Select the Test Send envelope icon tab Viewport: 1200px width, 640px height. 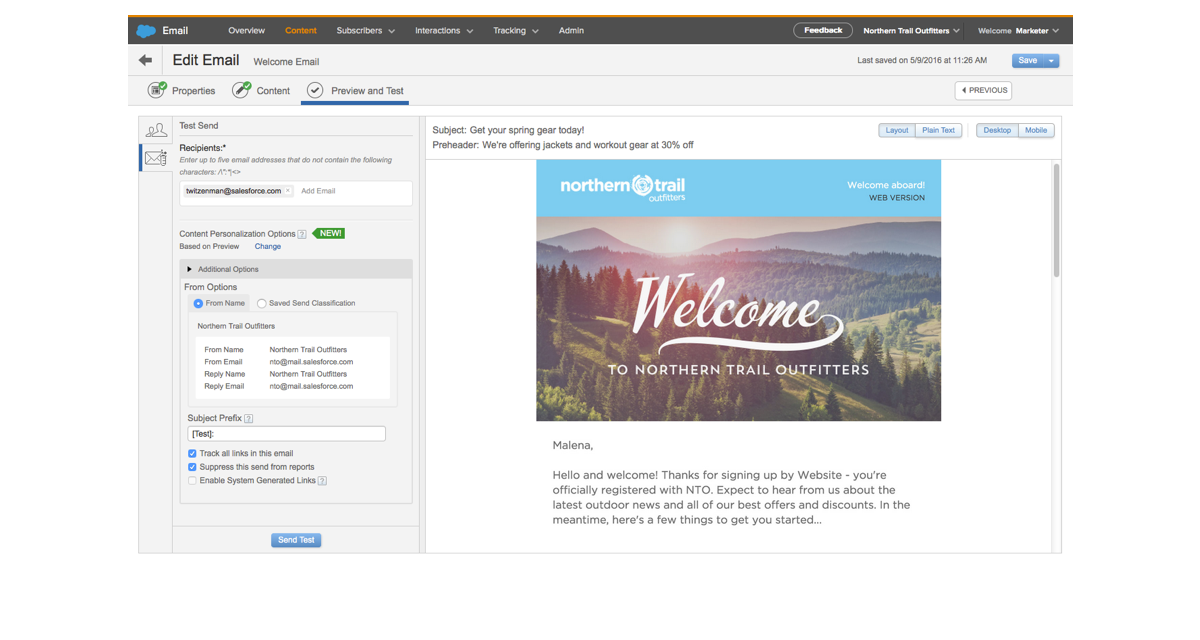(x=156, y=158)
